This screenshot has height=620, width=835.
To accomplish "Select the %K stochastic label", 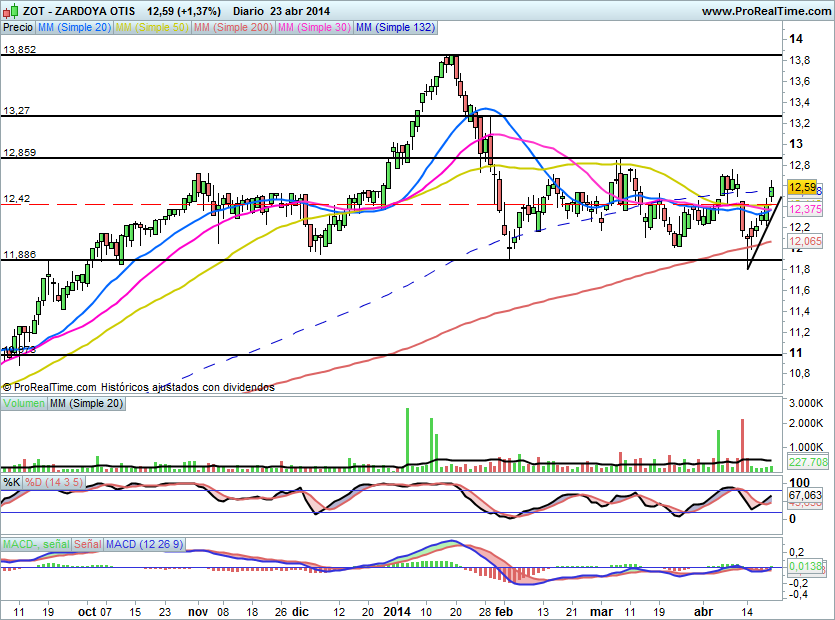I will point(12,482).
